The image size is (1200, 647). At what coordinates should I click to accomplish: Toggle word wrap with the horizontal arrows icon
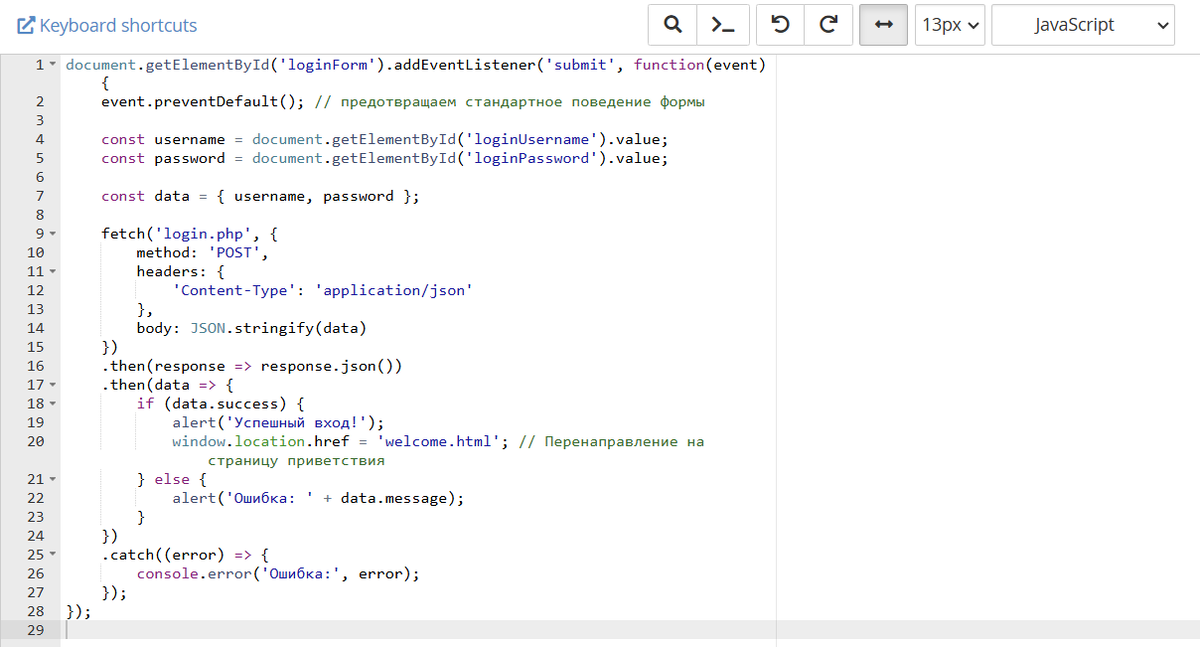click(884, 24)
